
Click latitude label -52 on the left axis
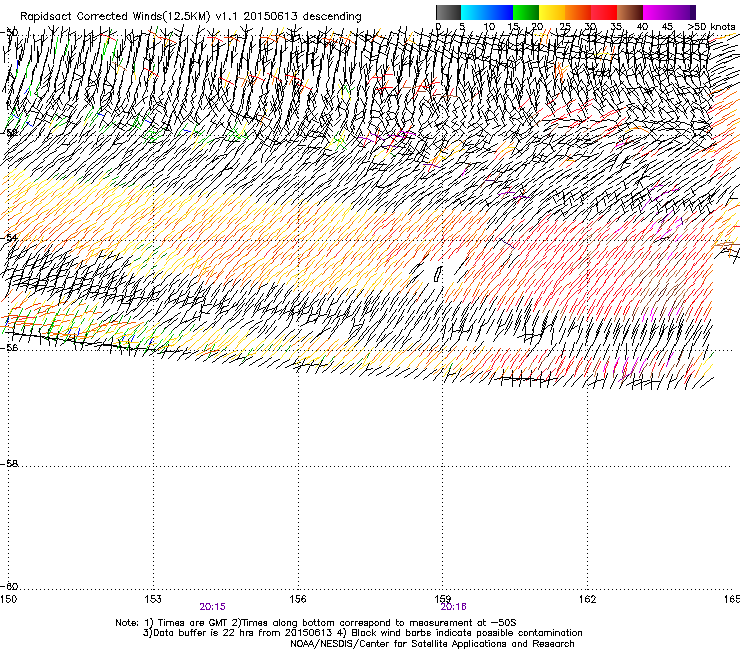[x=10, y=133]
